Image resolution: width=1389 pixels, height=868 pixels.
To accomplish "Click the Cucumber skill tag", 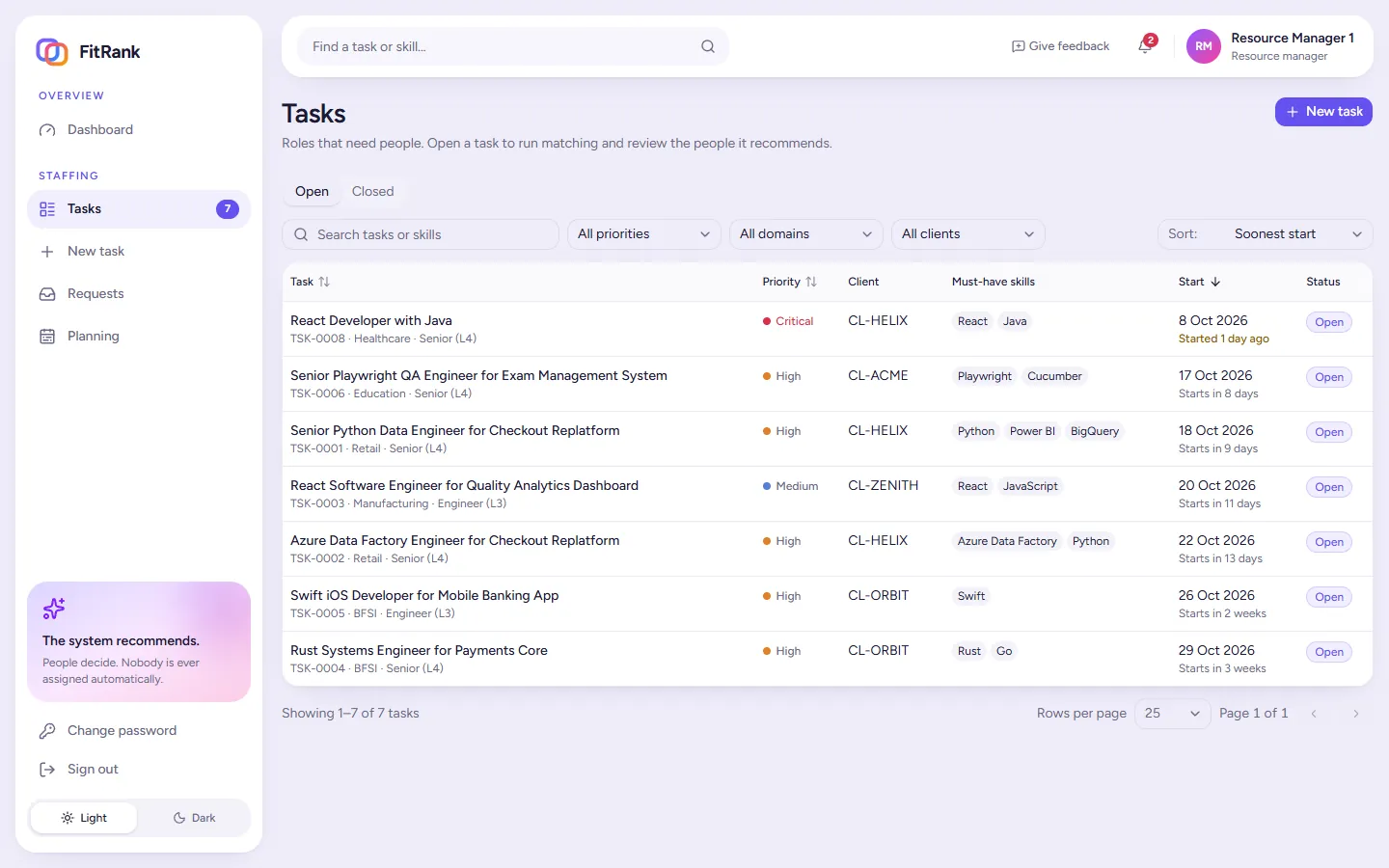I will 1054,376.
